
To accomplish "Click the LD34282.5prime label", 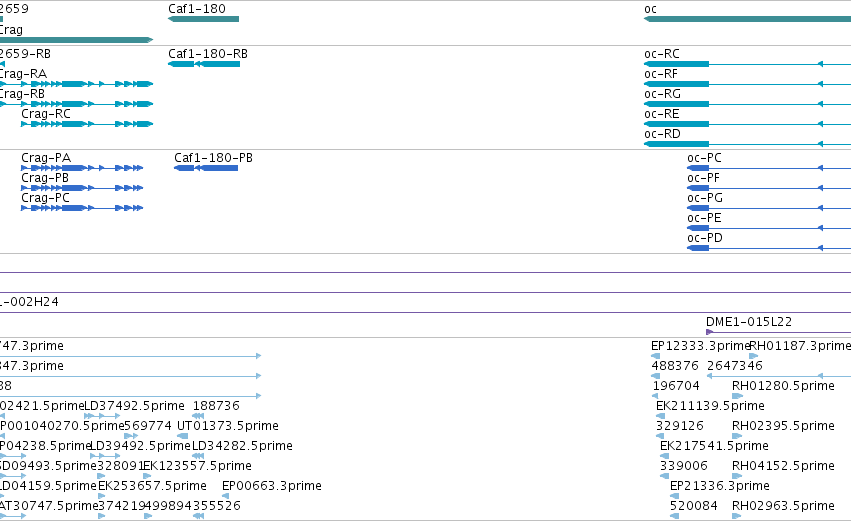I will [x=242, y=447].
